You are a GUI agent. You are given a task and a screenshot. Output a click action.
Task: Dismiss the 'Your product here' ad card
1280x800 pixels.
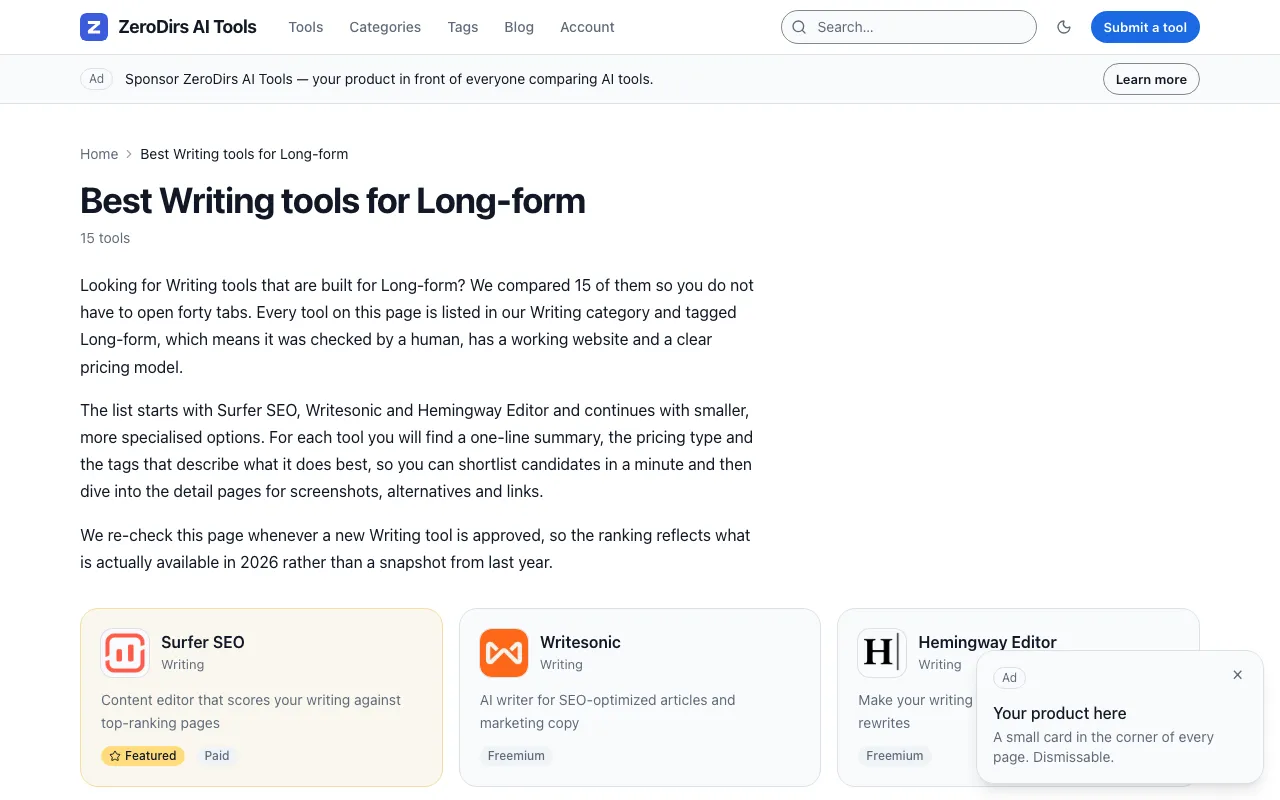[1237, 675]
